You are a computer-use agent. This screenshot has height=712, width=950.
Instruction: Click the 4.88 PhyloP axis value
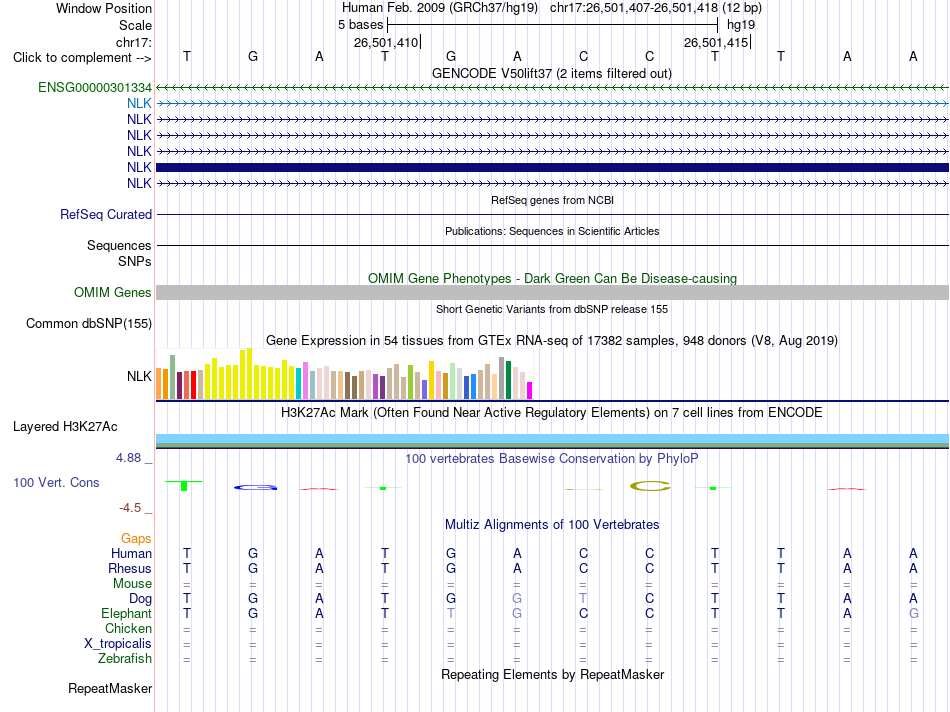[128, 457]
